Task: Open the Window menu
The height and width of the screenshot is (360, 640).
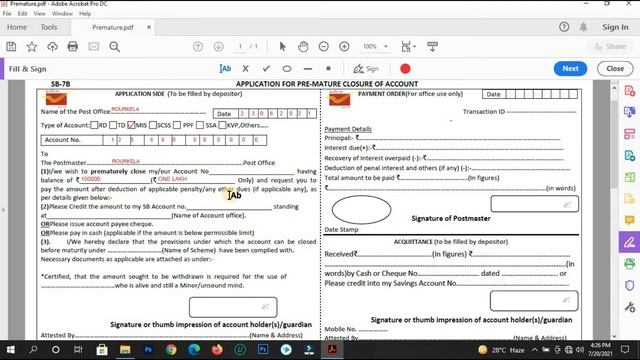Action: click(62, 13)
